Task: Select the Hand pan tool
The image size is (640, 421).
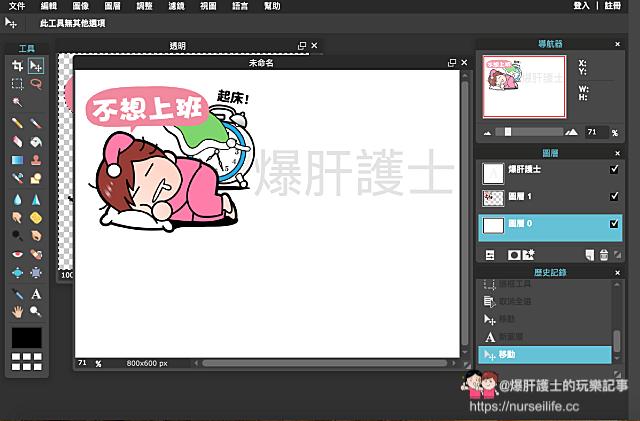Action: pos(18,312)
